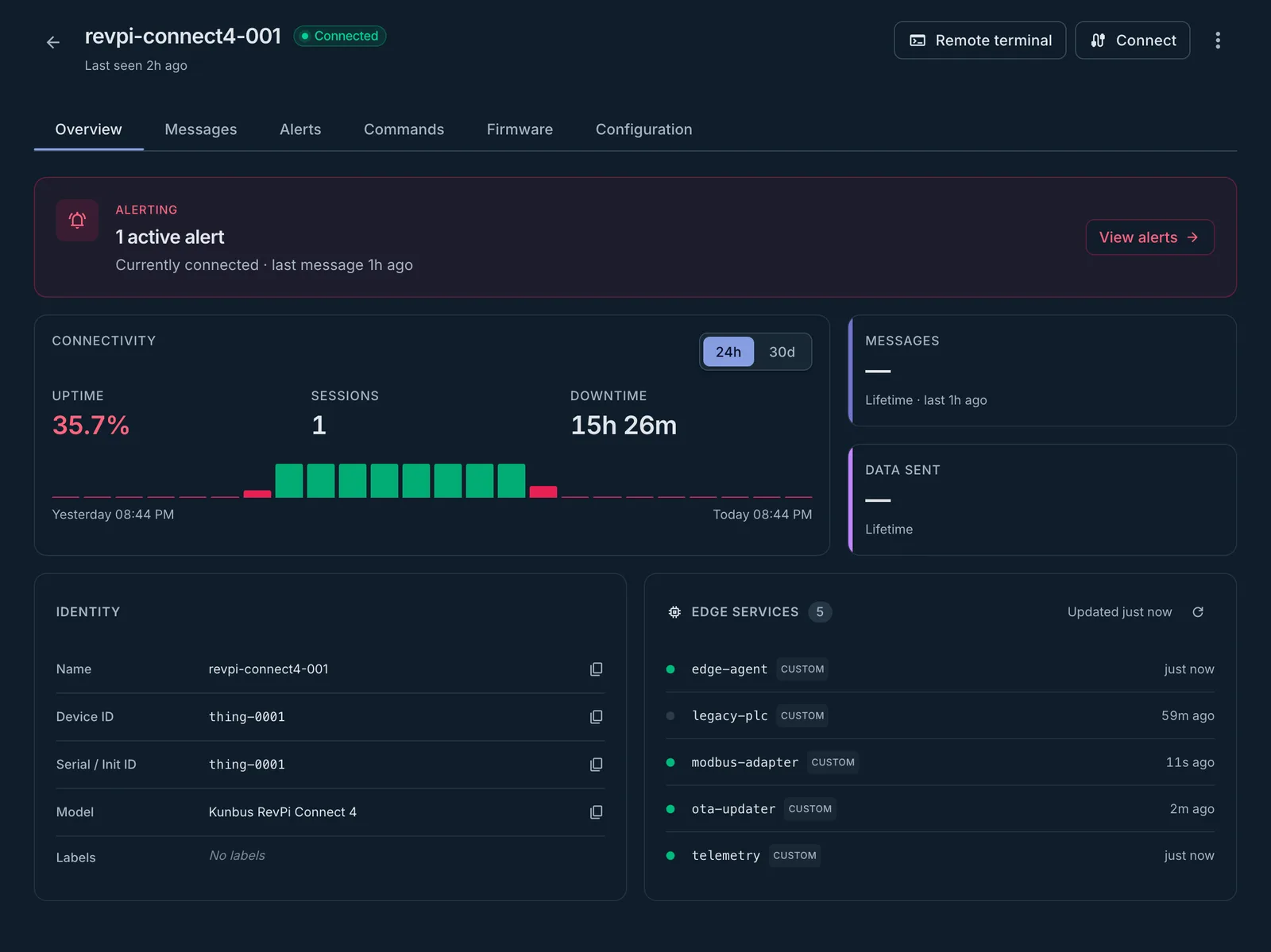The image size is (1271, 952).
Task: Switch to the Configuration tab
Action: click(x=644, y=129)
